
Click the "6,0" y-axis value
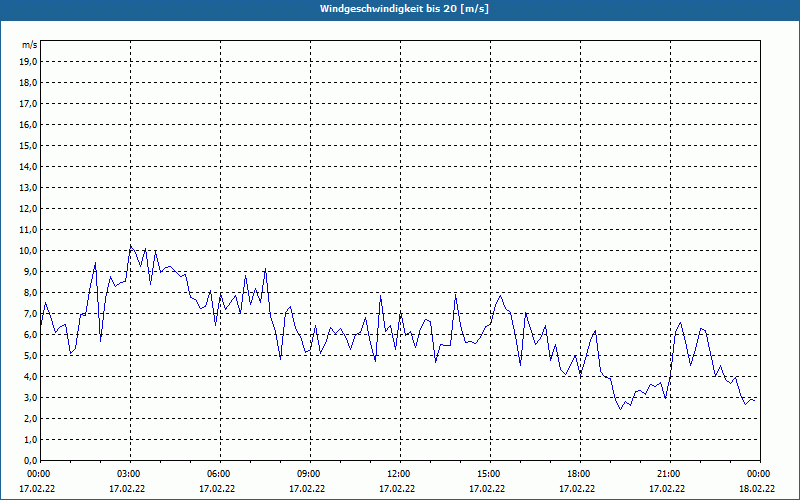pos(30,335)
